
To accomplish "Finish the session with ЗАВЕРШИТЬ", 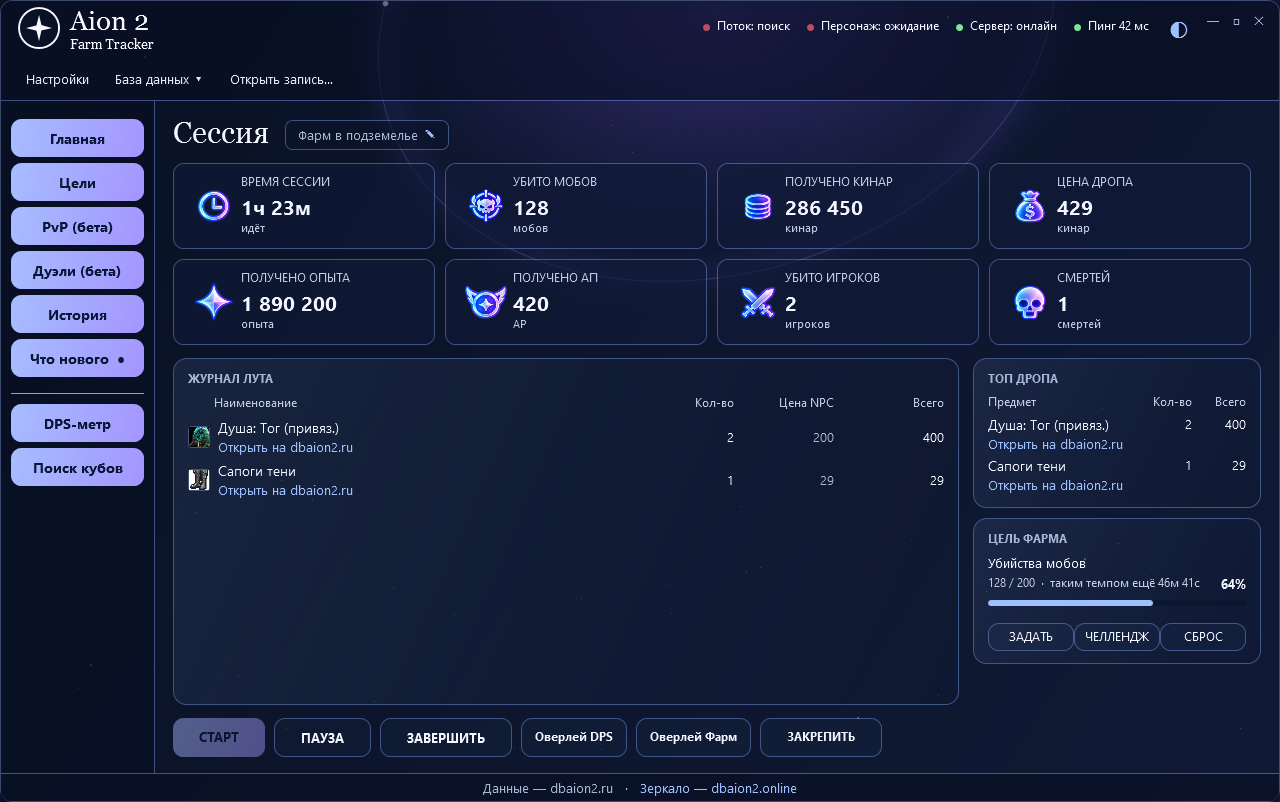I will (446, 738).
